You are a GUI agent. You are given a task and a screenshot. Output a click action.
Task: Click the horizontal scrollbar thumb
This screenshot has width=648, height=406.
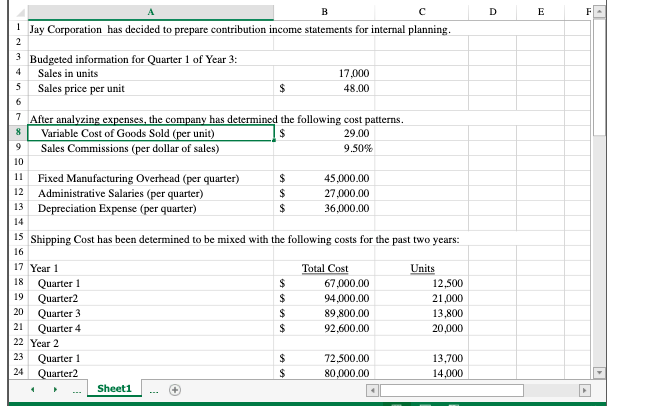pos(452,390)
